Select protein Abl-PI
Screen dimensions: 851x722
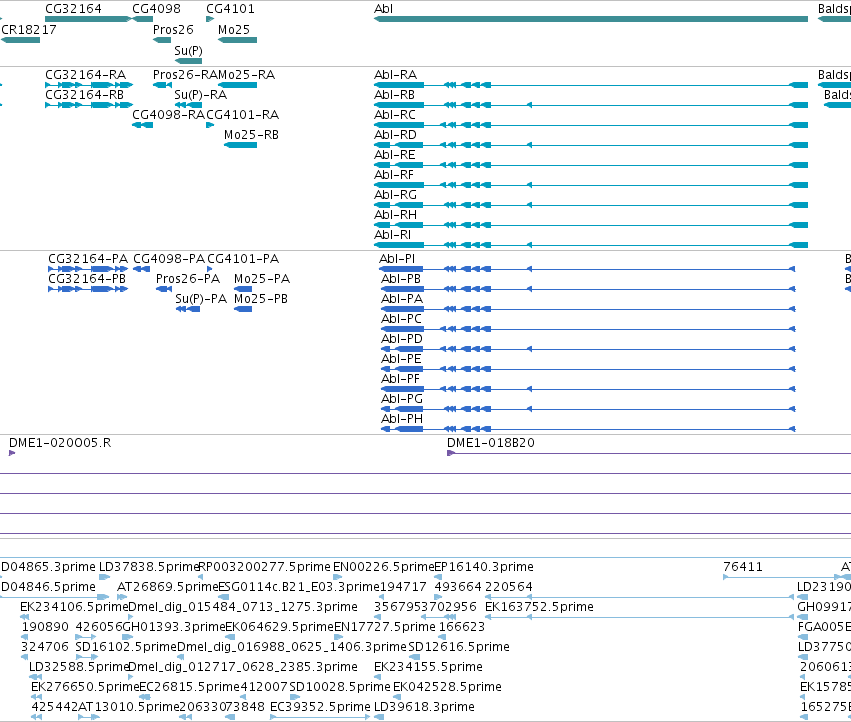(397, 258)
